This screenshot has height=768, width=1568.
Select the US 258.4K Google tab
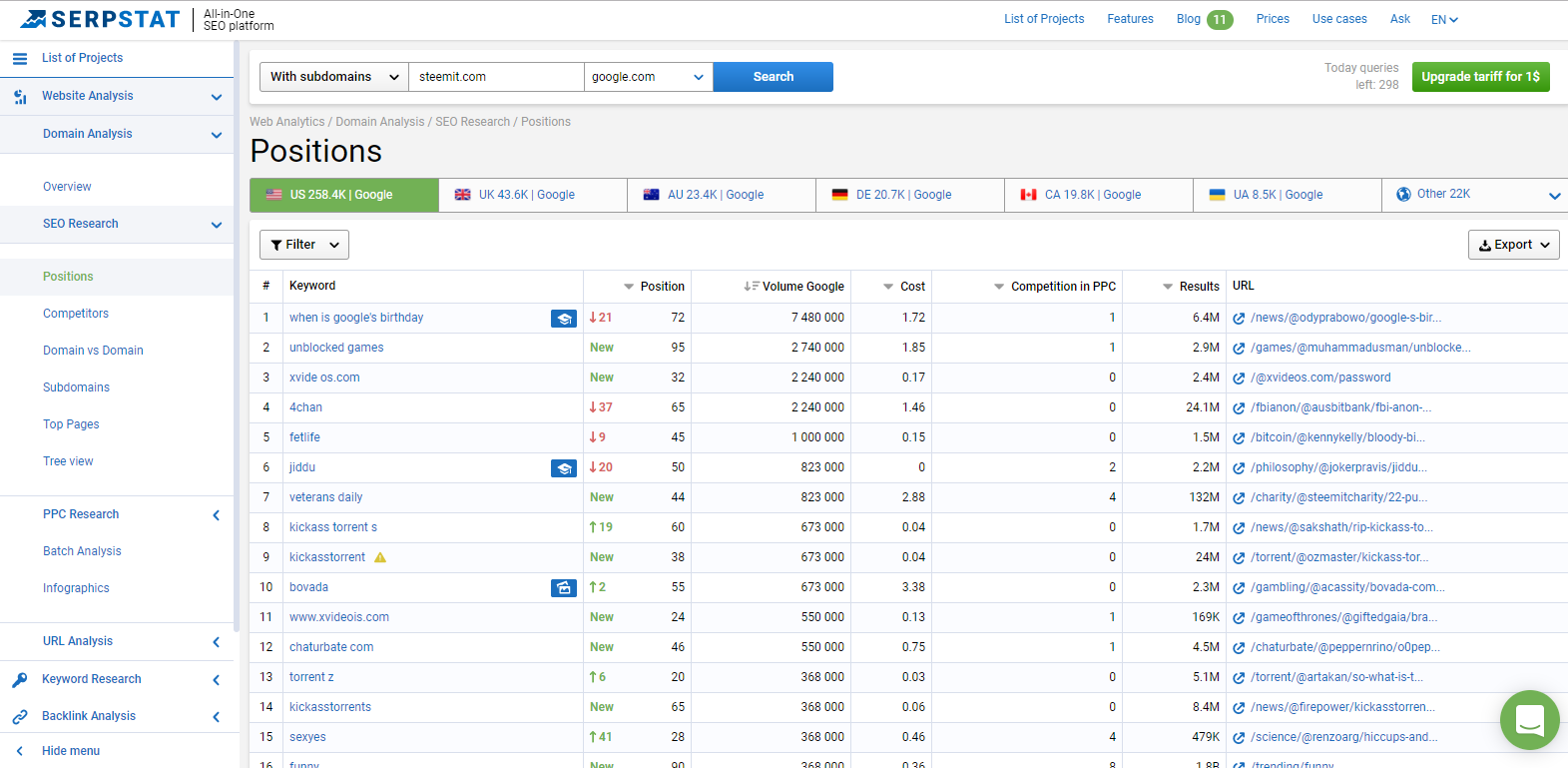pos(344,195)
